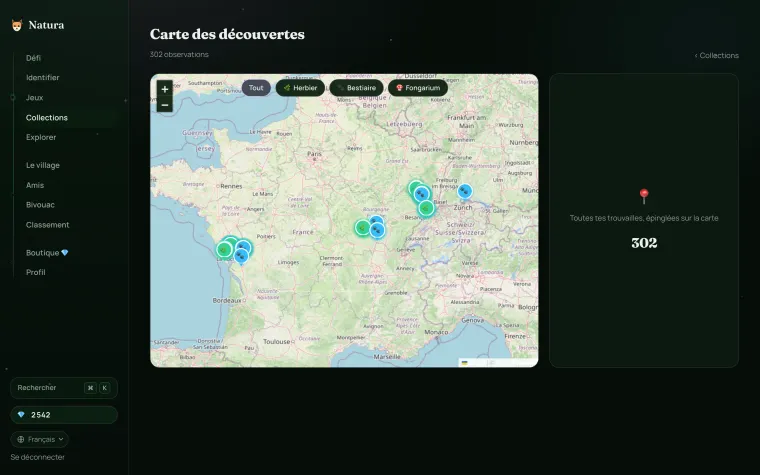Screen dimensions: 760x475
Task: Go to Amis
Action: (x=35, y=185)
